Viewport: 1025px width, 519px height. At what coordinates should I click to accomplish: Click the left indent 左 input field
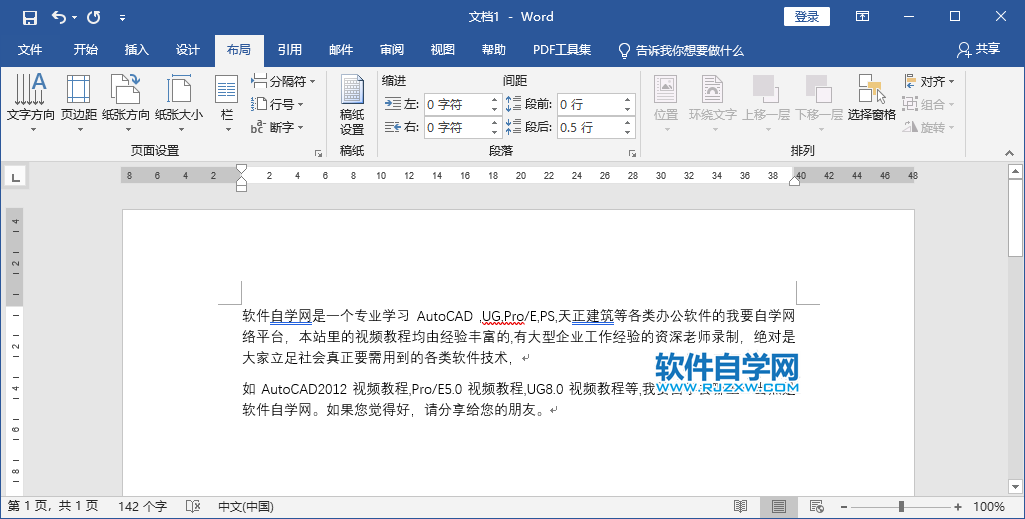[456, 105]
